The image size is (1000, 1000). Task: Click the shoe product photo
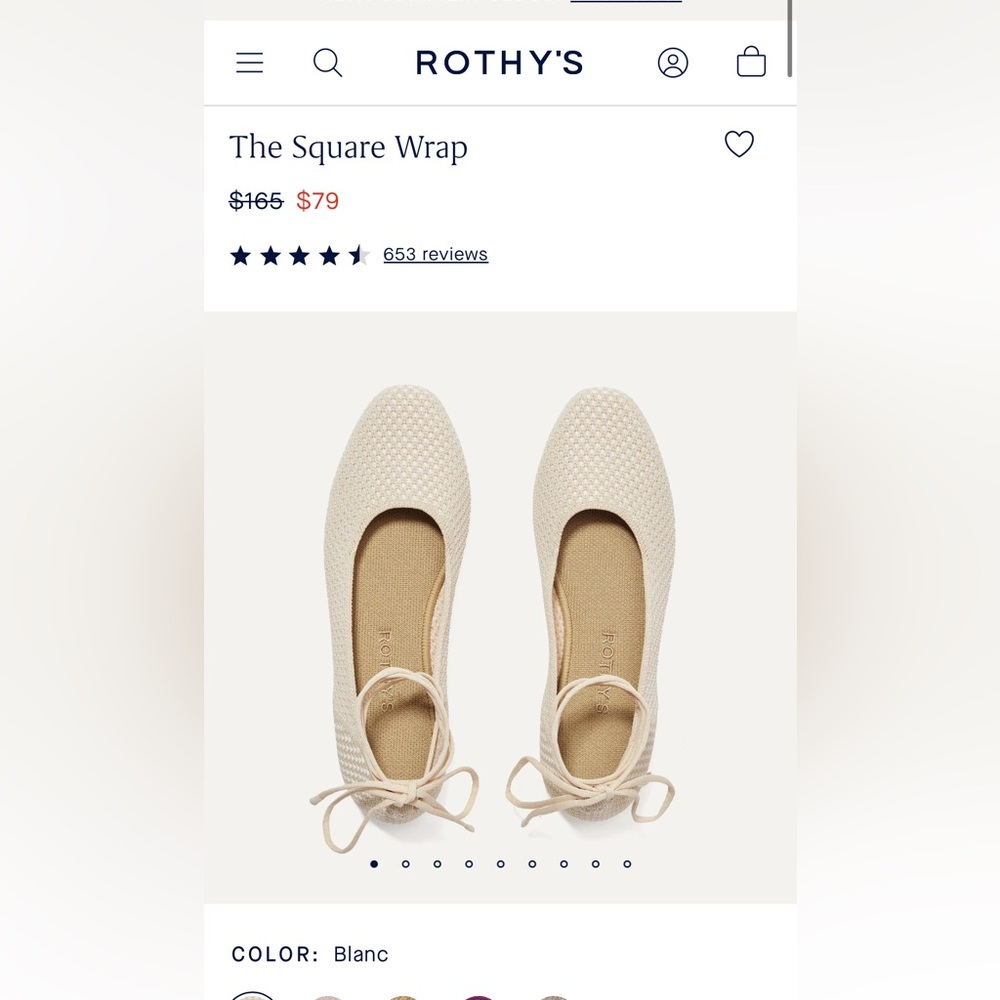point(500,600)
